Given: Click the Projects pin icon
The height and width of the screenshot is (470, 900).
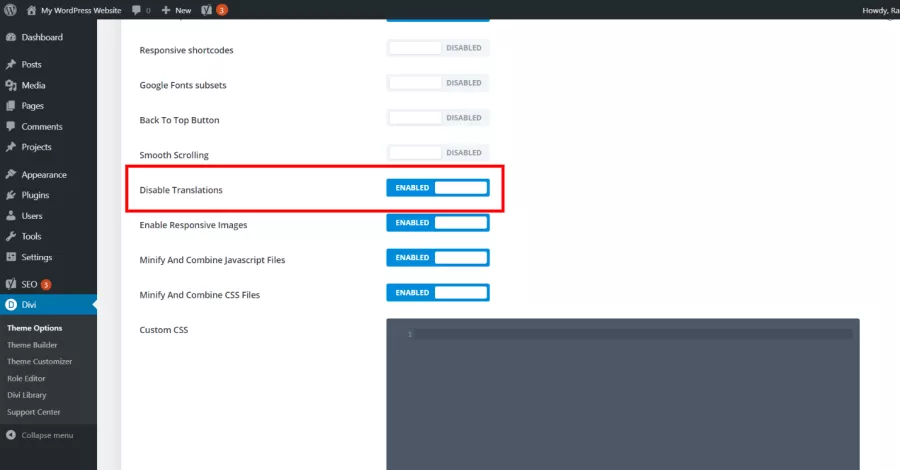Looking at the screenshot, I should pos(11,147).
